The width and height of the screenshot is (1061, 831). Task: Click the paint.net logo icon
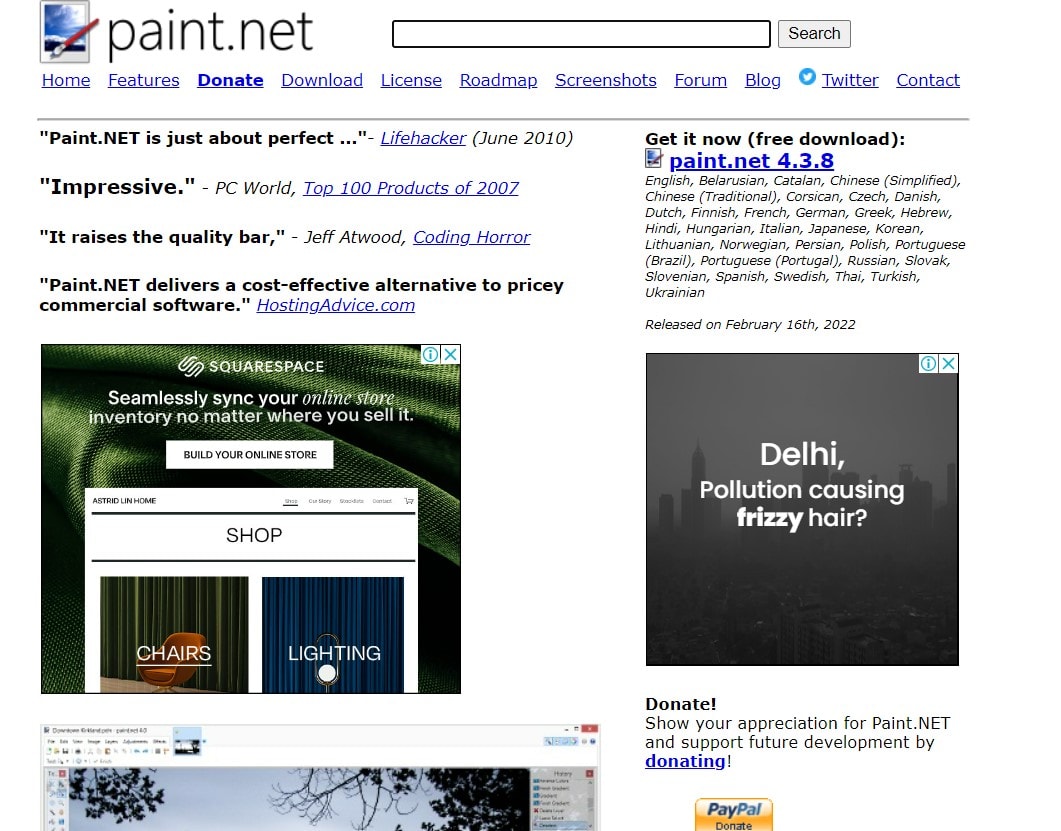(66, 32)
